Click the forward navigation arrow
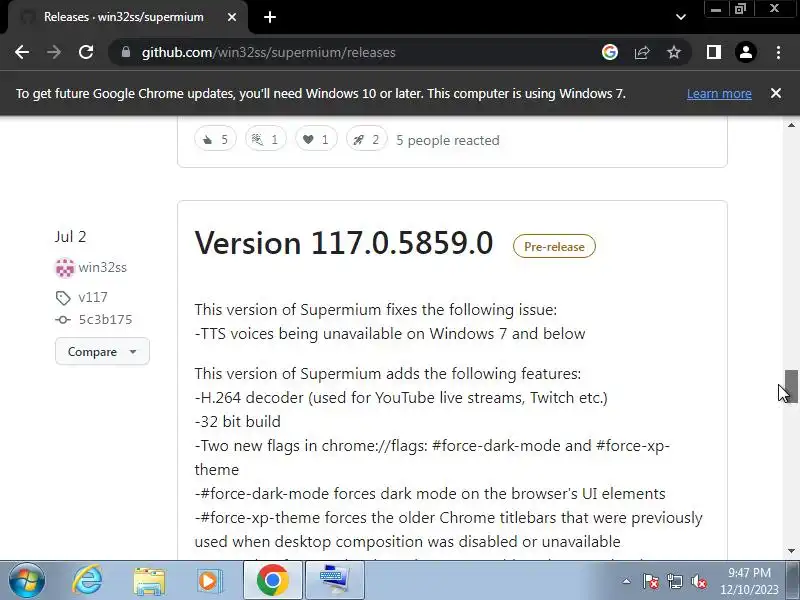Image resolution: width=800 pixels, height=600 pixels. coord(54,52)
